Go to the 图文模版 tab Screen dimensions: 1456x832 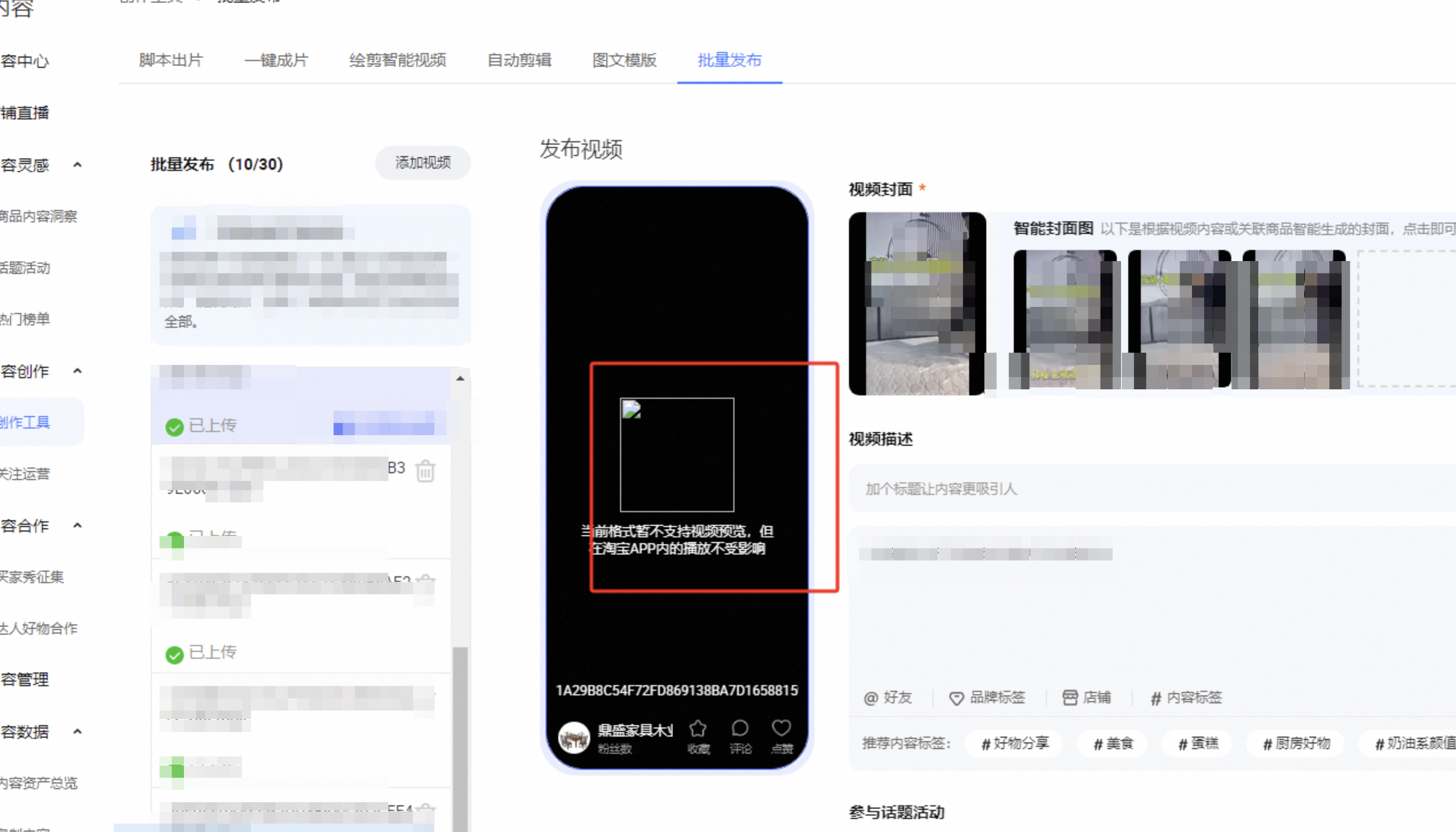(625, 60)
